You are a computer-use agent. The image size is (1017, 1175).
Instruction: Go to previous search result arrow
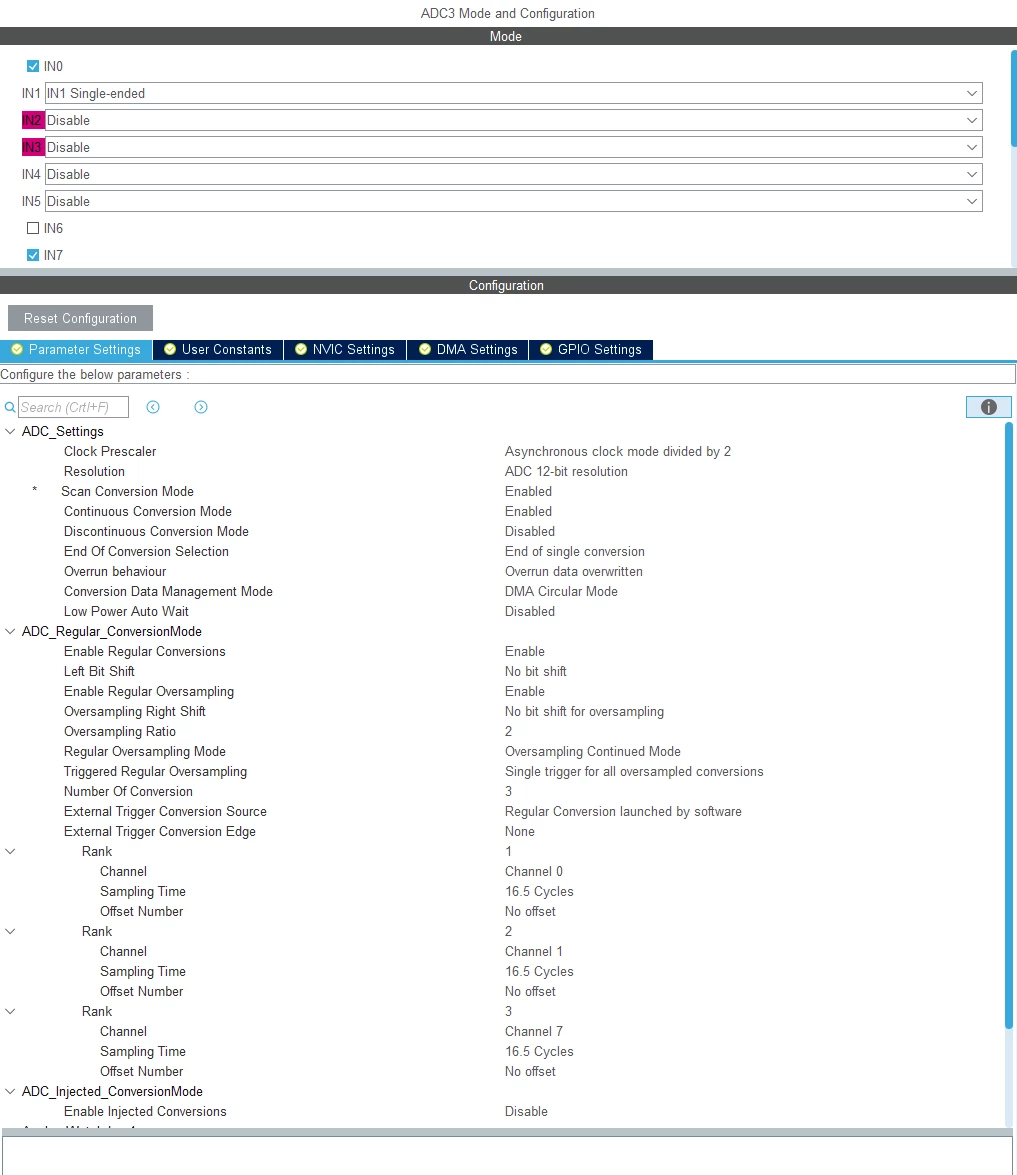point(153,407)
